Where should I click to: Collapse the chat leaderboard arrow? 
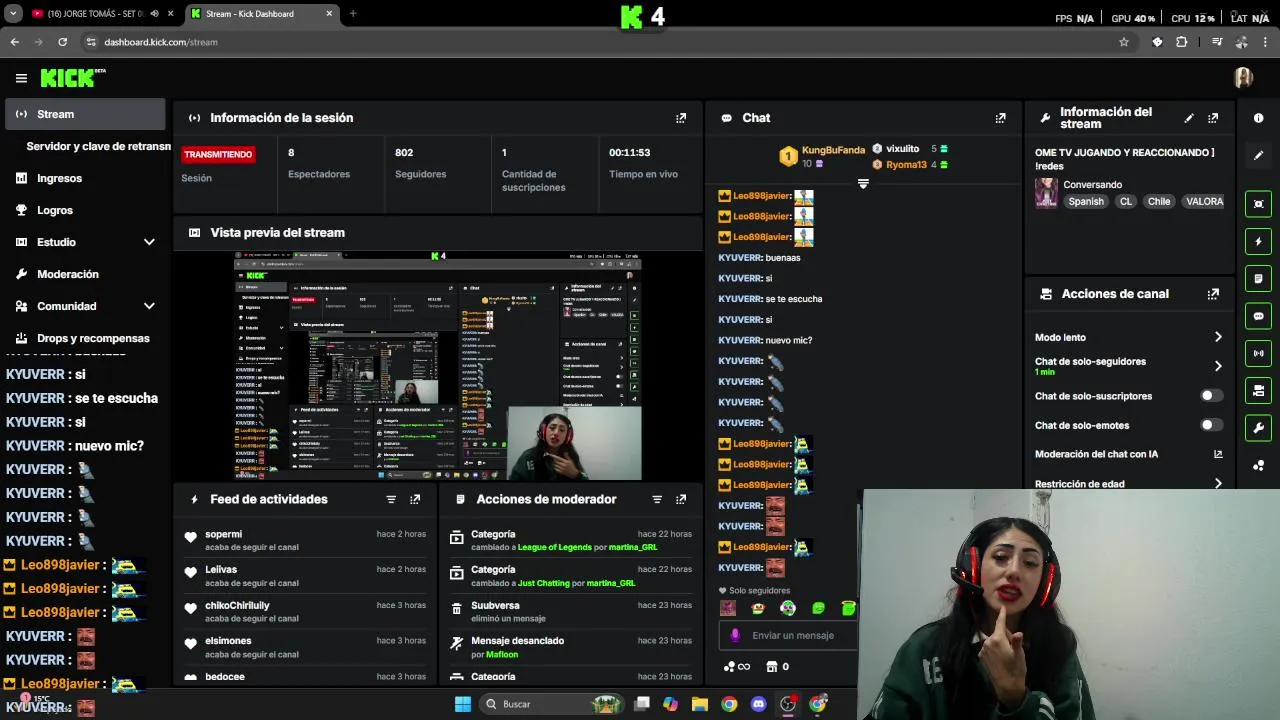(863, 184)
